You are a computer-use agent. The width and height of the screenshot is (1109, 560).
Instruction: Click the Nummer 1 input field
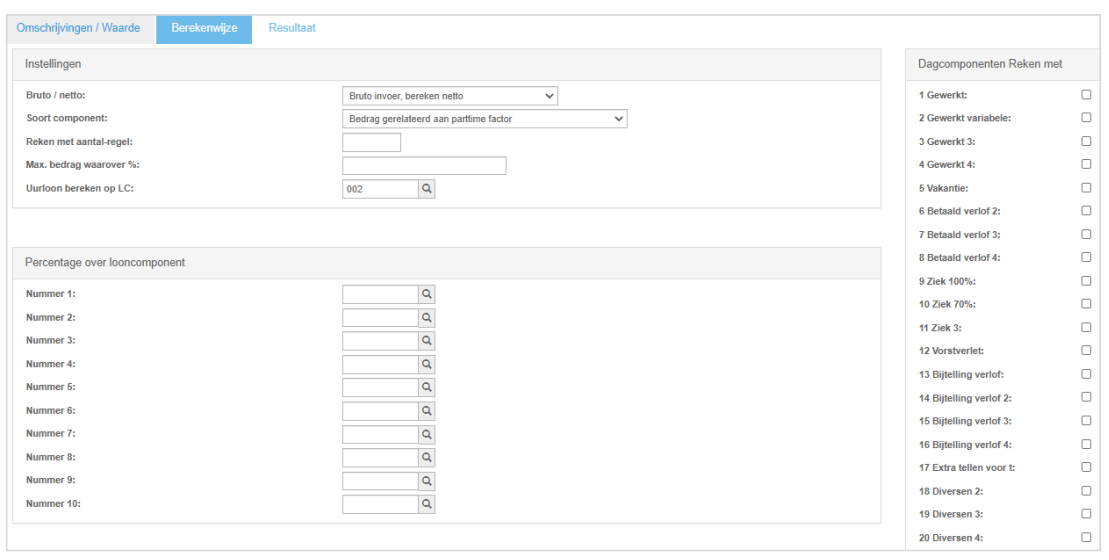point(381,294)
